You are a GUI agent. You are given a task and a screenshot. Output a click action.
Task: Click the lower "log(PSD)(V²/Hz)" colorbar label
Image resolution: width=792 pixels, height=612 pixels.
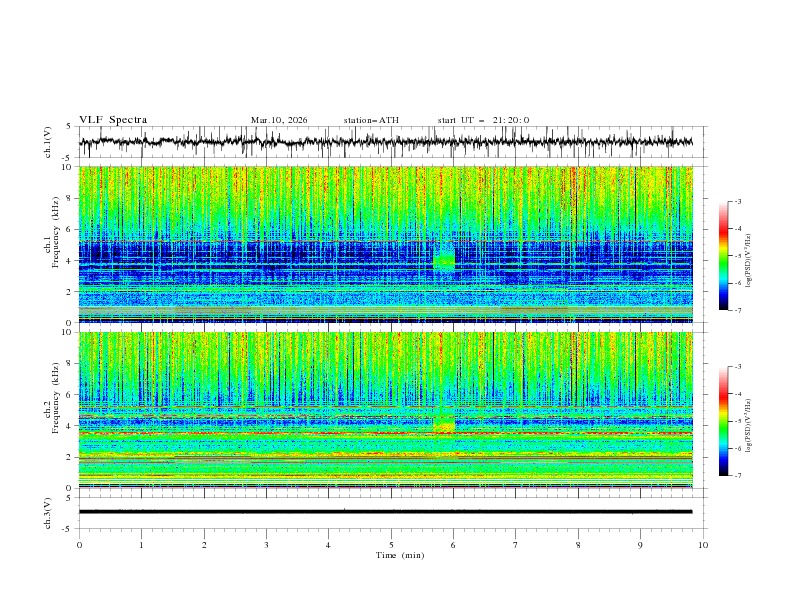coord(748,425)
